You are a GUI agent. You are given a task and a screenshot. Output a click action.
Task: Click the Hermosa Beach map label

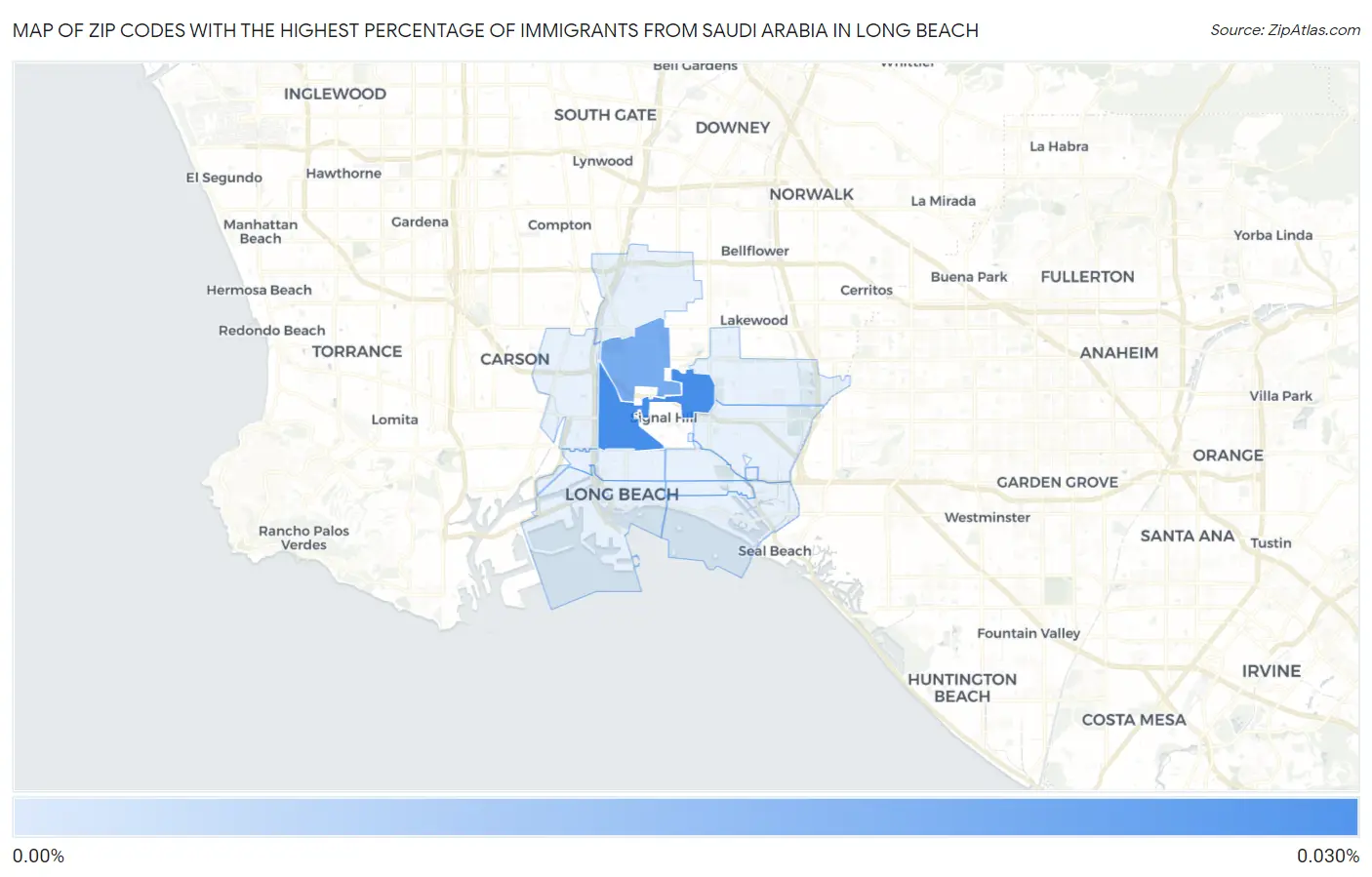pyautogui.click(x=259, y=290)
